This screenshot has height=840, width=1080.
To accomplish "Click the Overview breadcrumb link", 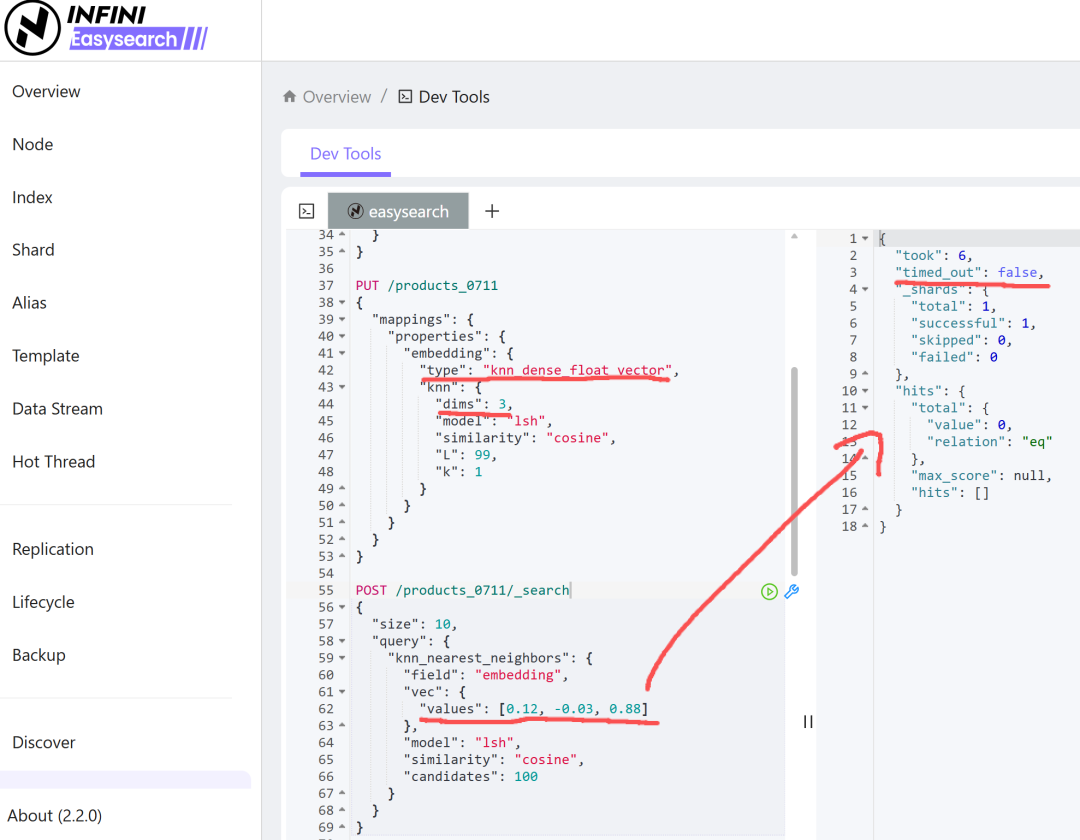I will [337, 97].
